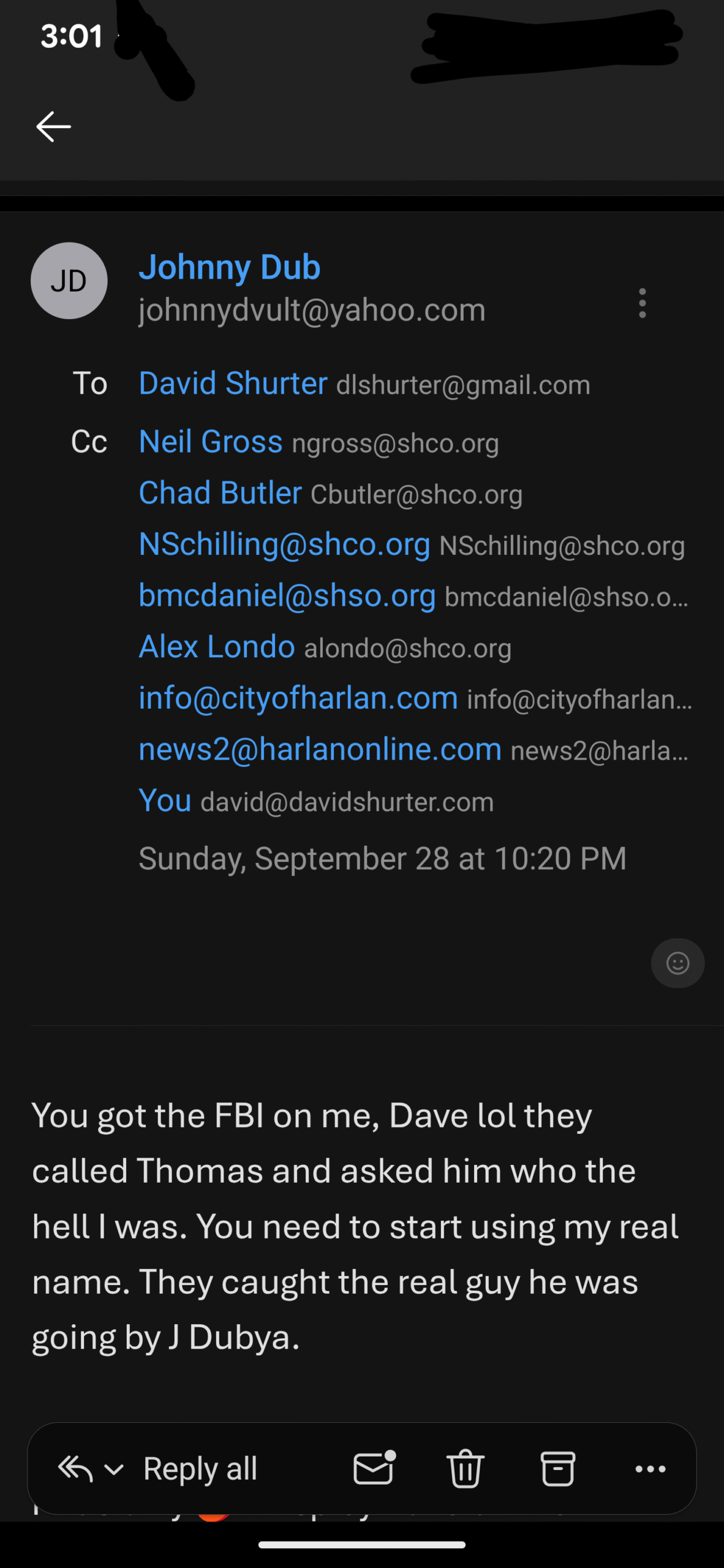Select Neil Gross in Cc list
The image size is (724, 1568).
[x=211, y=442]
